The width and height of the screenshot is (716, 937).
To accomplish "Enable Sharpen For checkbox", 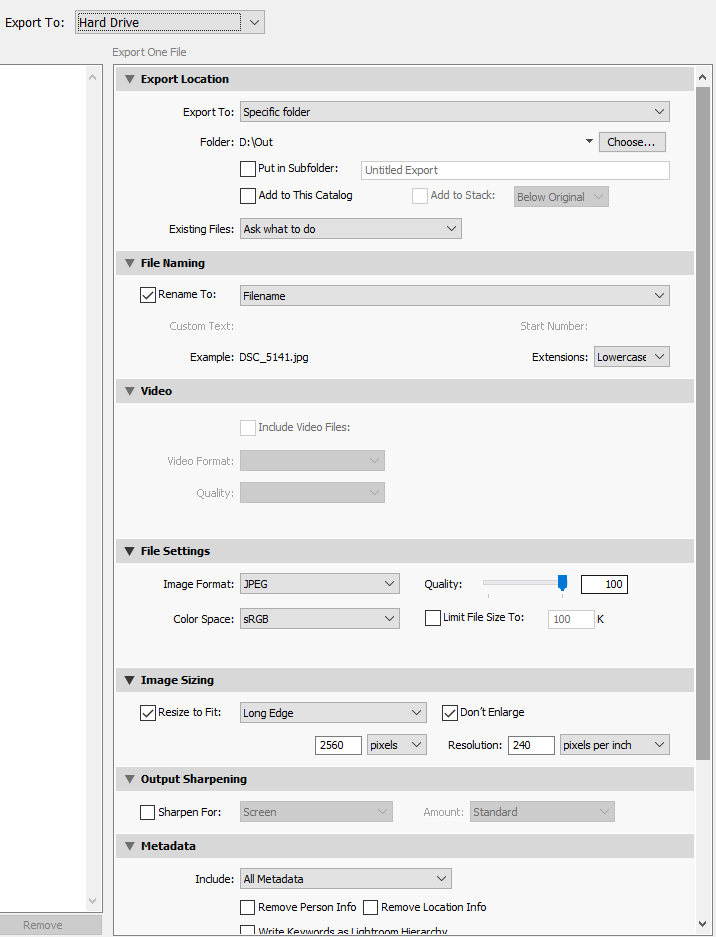I will pos(148,812).
